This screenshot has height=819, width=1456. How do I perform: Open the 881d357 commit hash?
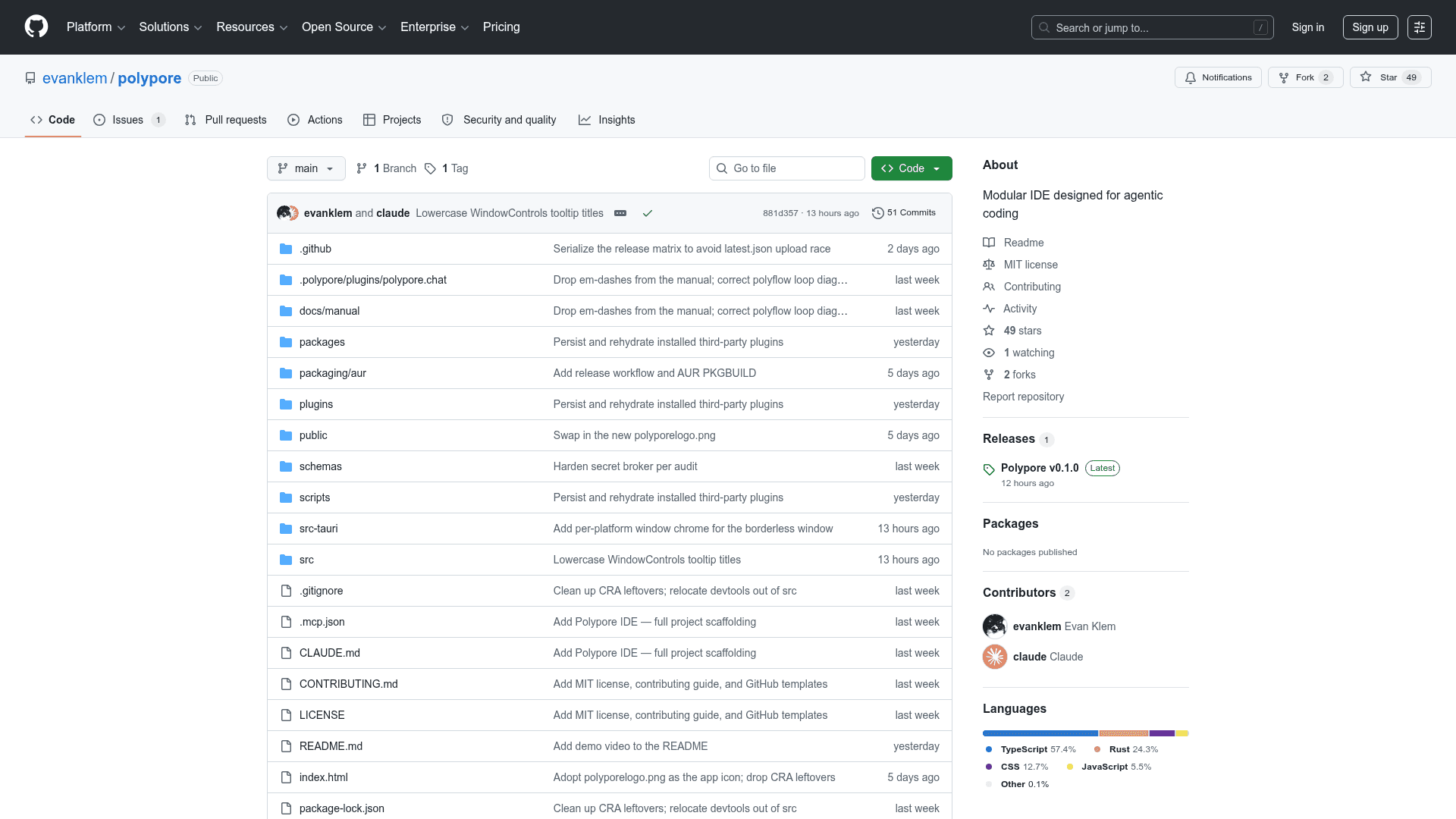(780, 213)
